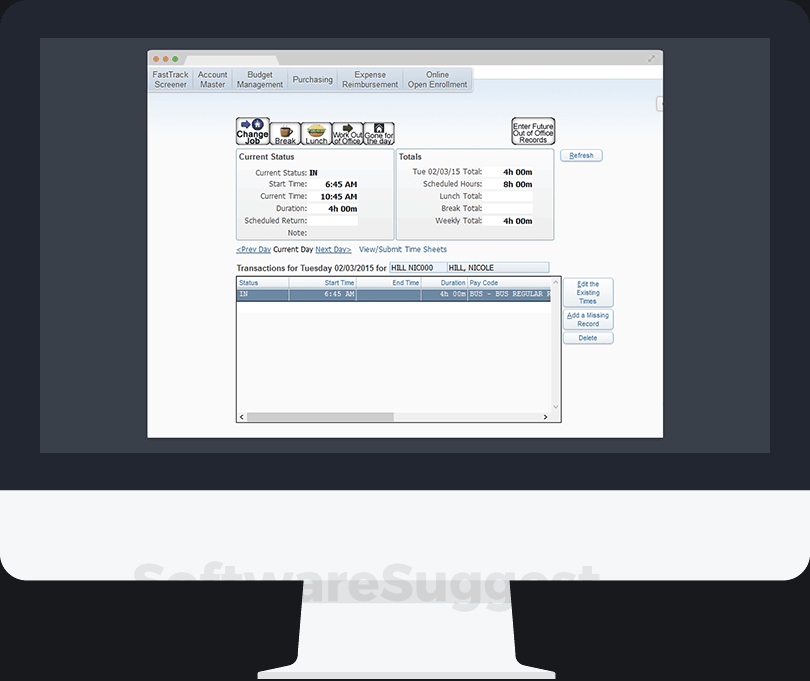The height and width of the screenshot is (681, 810).
Task: Switch to the Online Open Enrollment tab
Action: pyautogui.click(x=437, y=79)
